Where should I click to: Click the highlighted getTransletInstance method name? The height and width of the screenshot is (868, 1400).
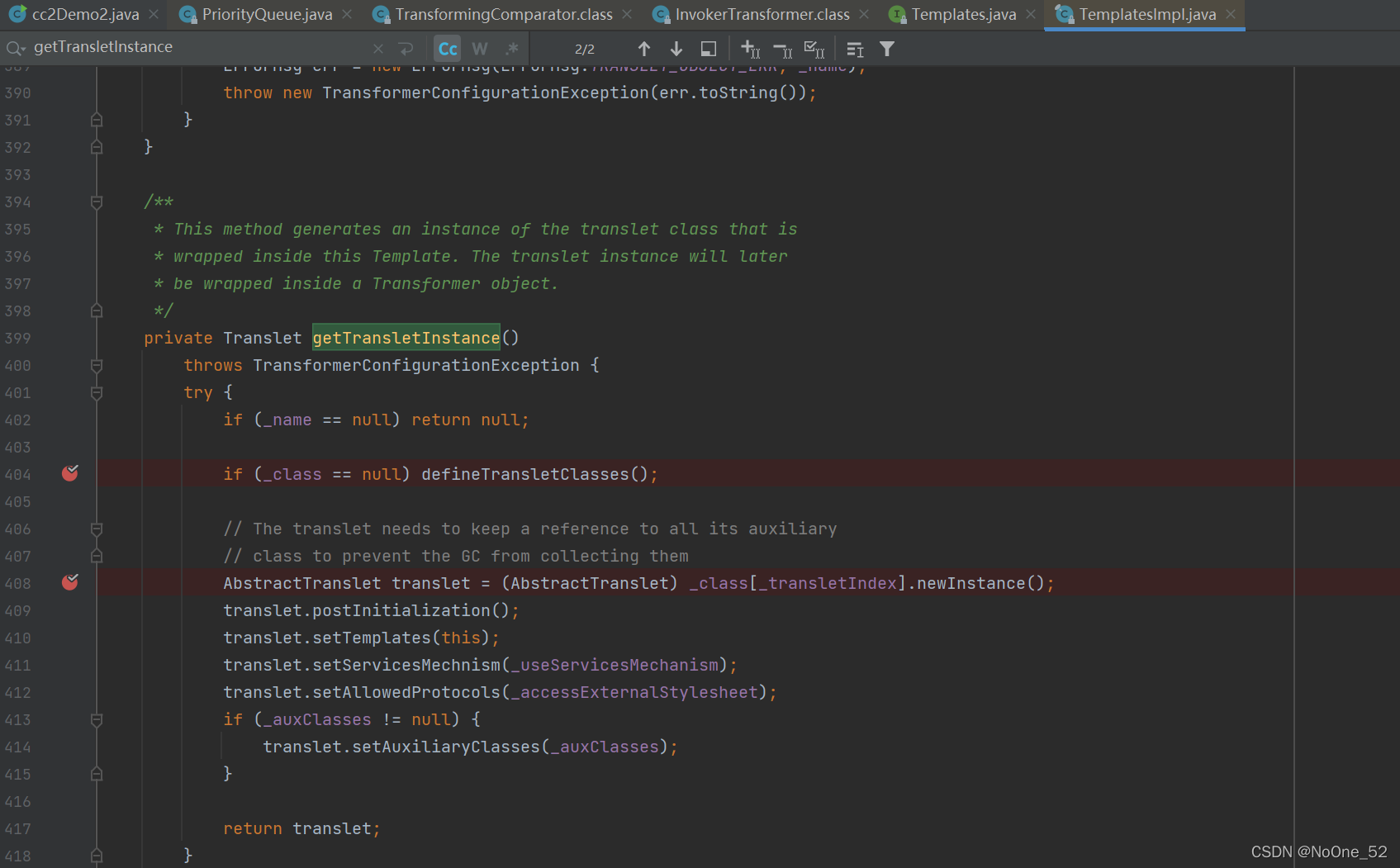[x=406, y=338]
